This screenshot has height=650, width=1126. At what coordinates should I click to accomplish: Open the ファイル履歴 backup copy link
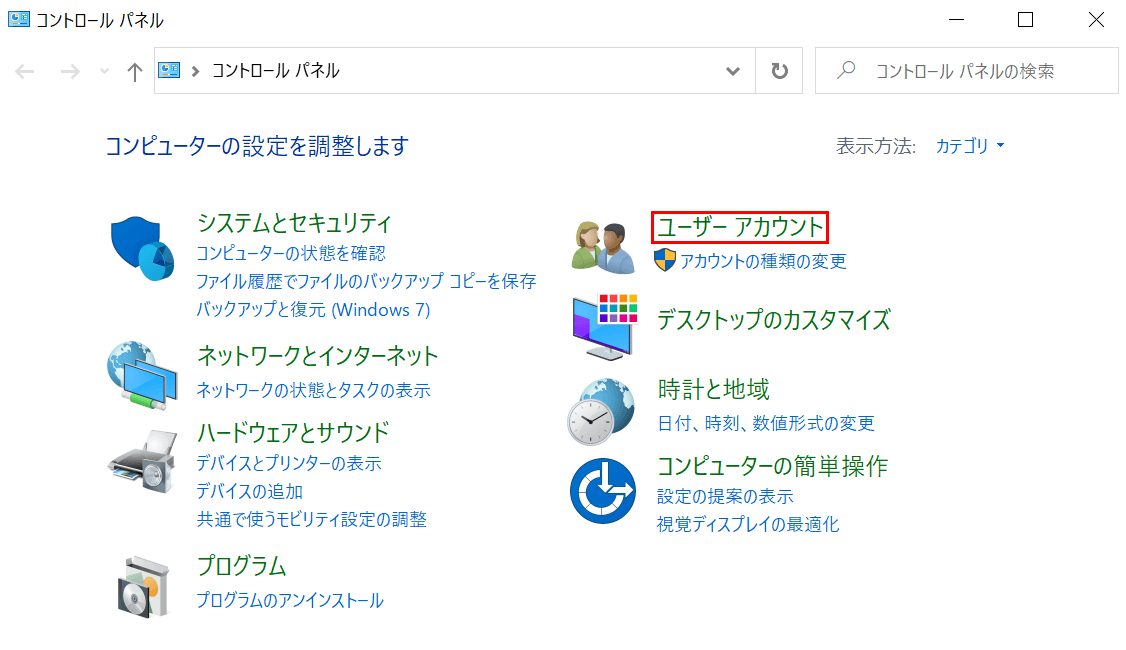tap(366, 281)
